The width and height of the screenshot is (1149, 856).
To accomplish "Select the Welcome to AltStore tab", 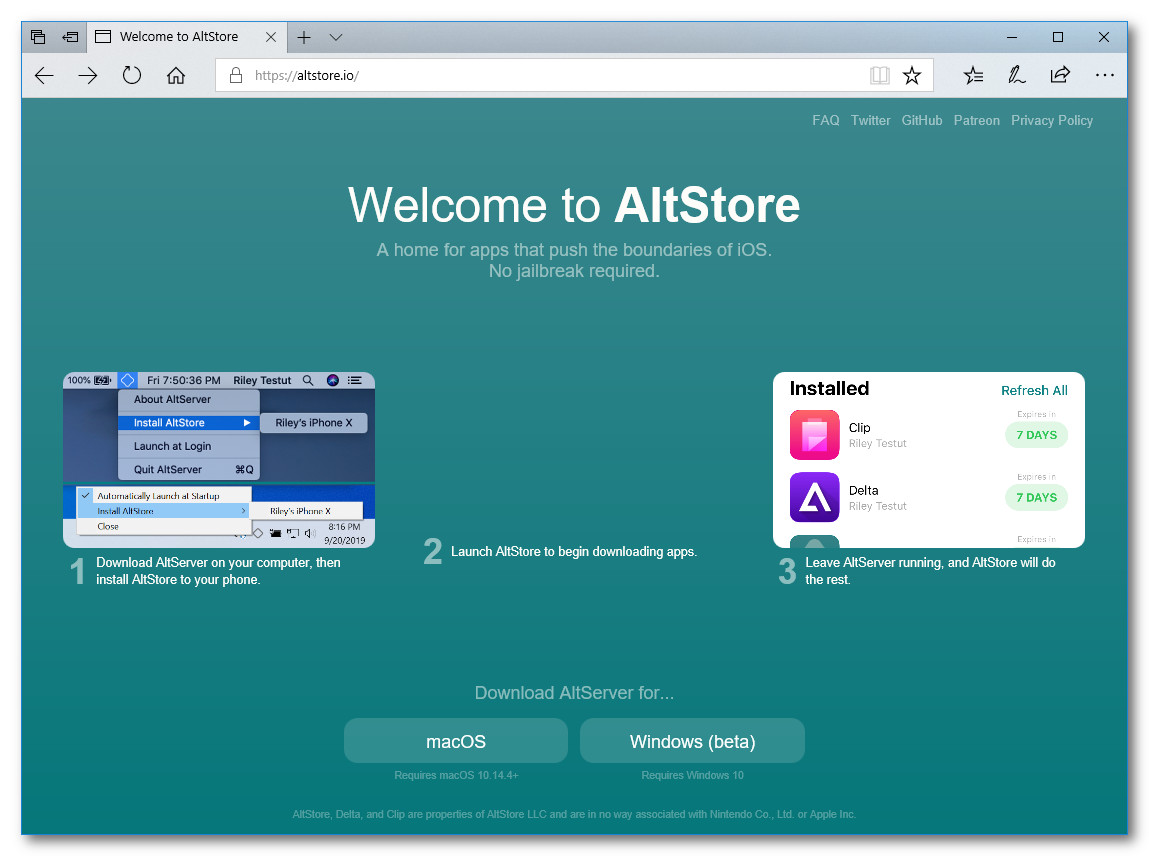I will coord(178,37).
